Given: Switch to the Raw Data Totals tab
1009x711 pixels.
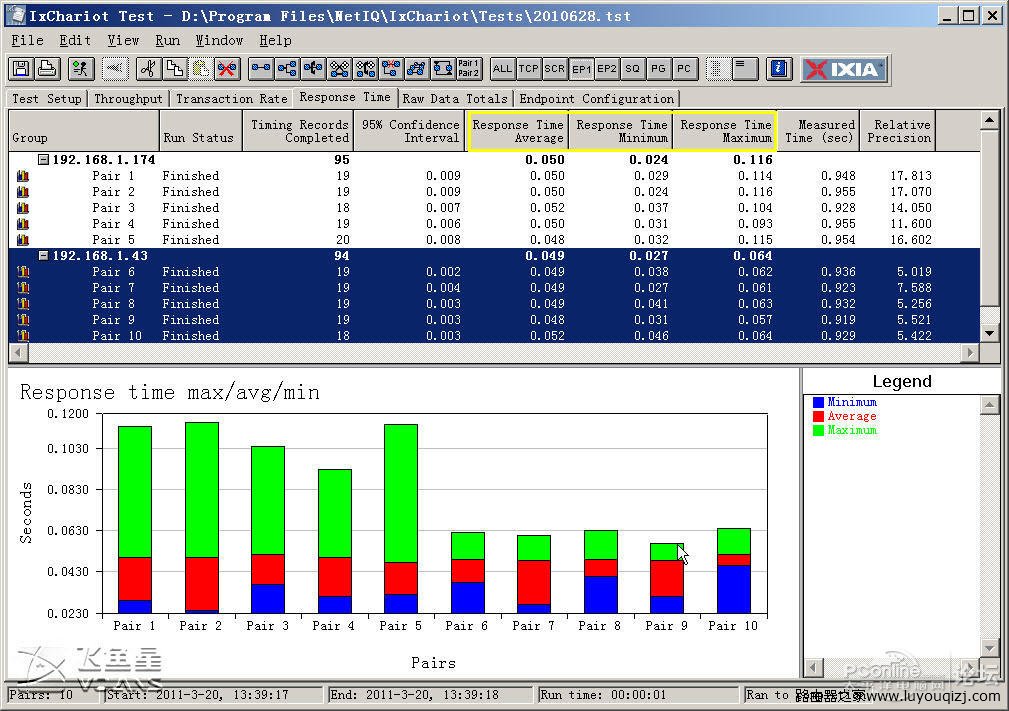Looking at the screenshot, I should point(455,98).
